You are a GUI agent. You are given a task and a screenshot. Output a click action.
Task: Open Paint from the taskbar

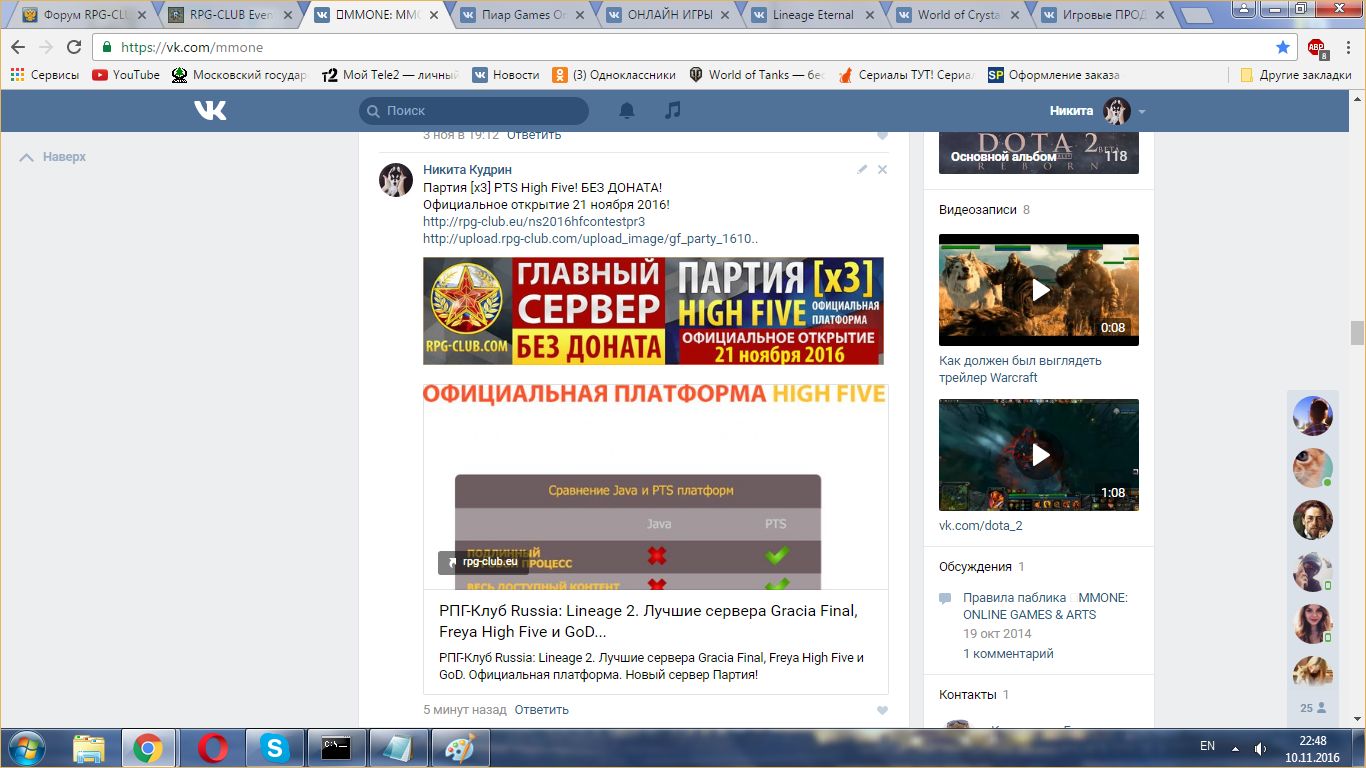460,748
